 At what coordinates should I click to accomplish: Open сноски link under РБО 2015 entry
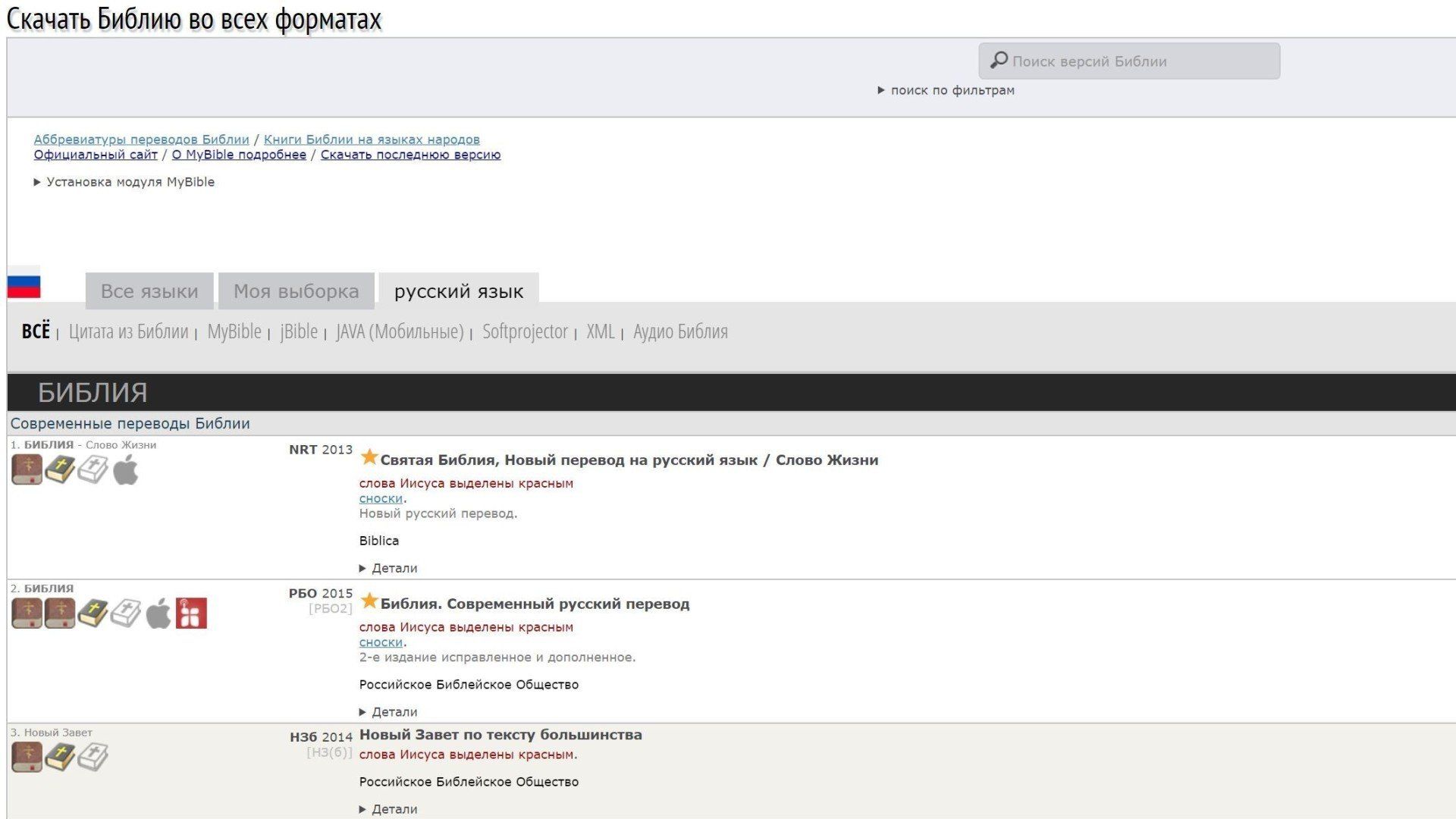(x=381, y=642)
